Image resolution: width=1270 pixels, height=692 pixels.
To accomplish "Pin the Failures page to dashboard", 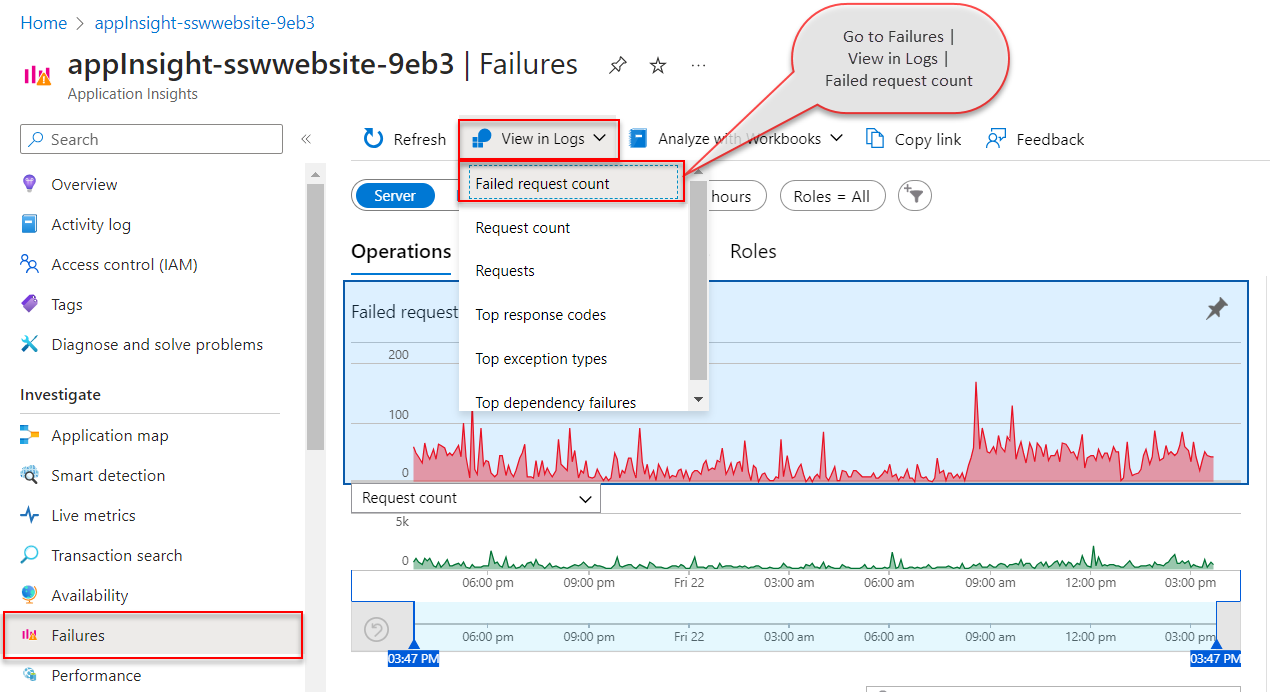I will pos(617,64).
